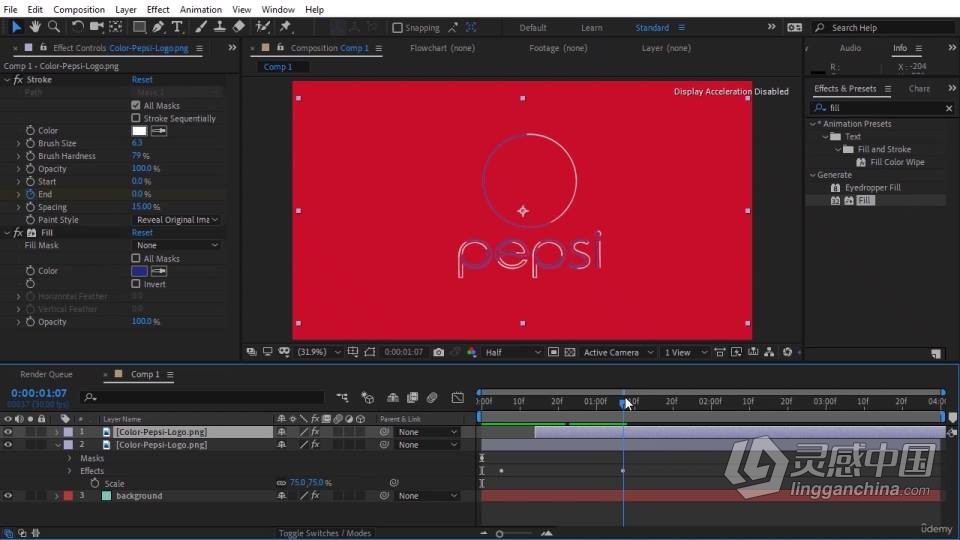Select the Default workspace
Screen dimensions: 960x540
(x=533, y=28)
